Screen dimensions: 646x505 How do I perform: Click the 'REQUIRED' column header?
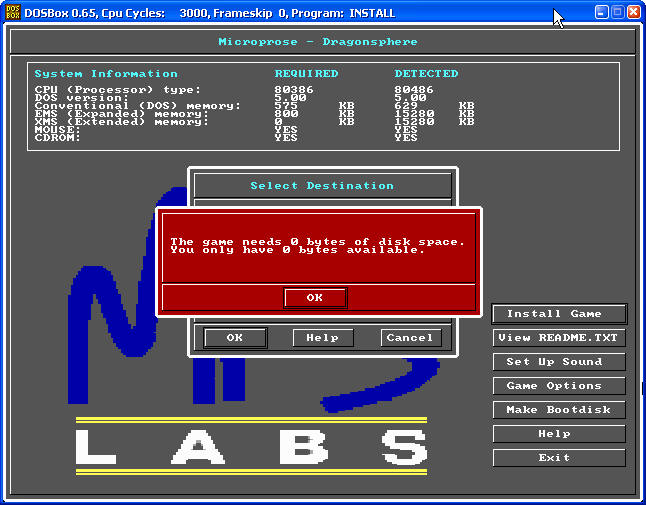coord(306,74)
